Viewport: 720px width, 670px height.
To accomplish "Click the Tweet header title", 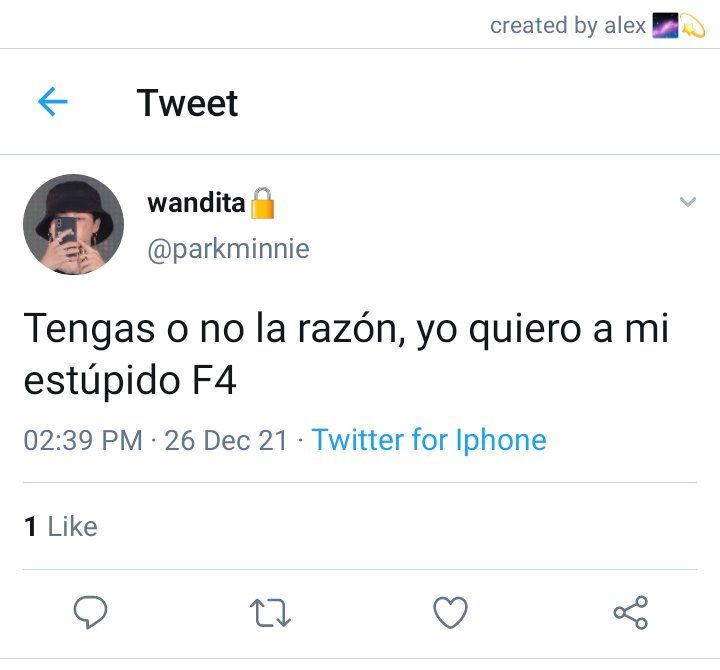I will pyautogui.click(x=187, y=103).
